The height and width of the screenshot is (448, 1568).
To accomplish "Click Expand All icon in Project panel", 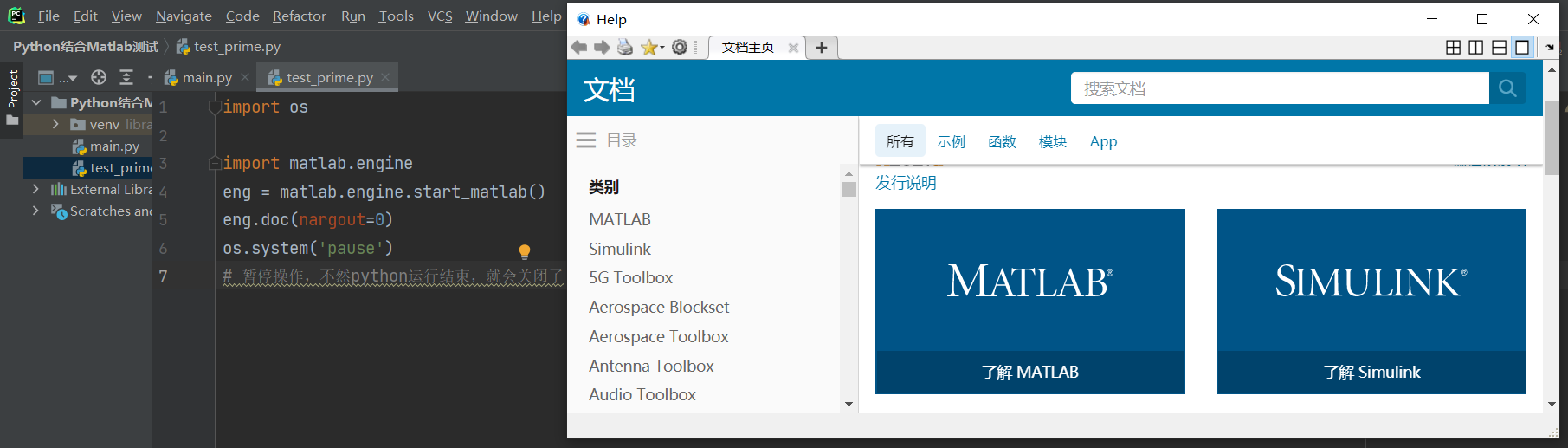I will [x=126, y=78].
